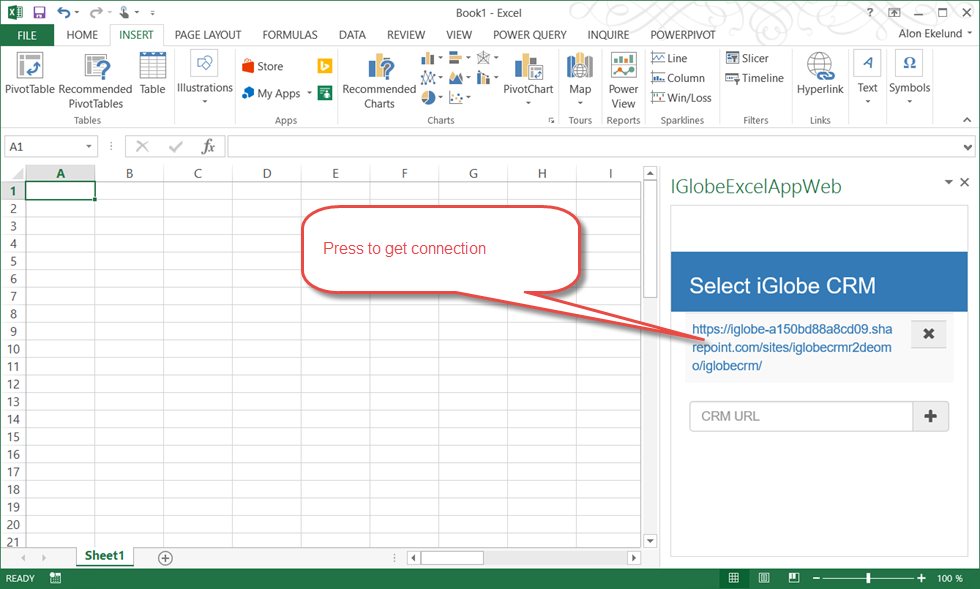This screenshot has height=589, width=980.
Task: Click the formula bar input
Action: coord(594,146)
